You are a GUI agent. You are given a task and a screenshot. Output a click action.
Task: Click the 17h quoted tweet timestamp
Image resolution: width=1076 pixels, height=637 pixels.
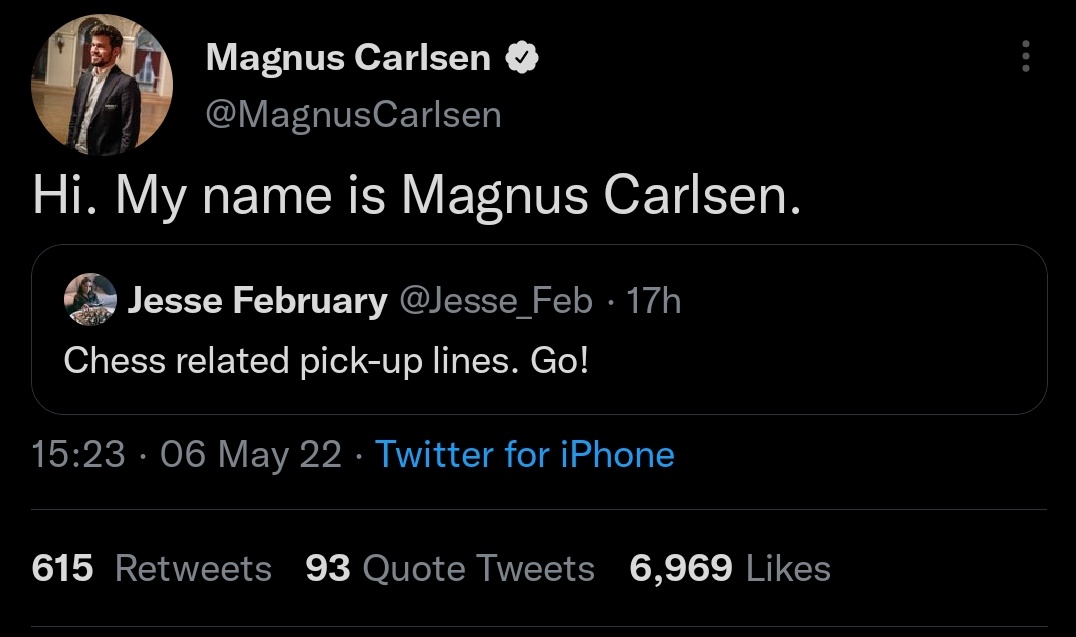coord(653,300)
